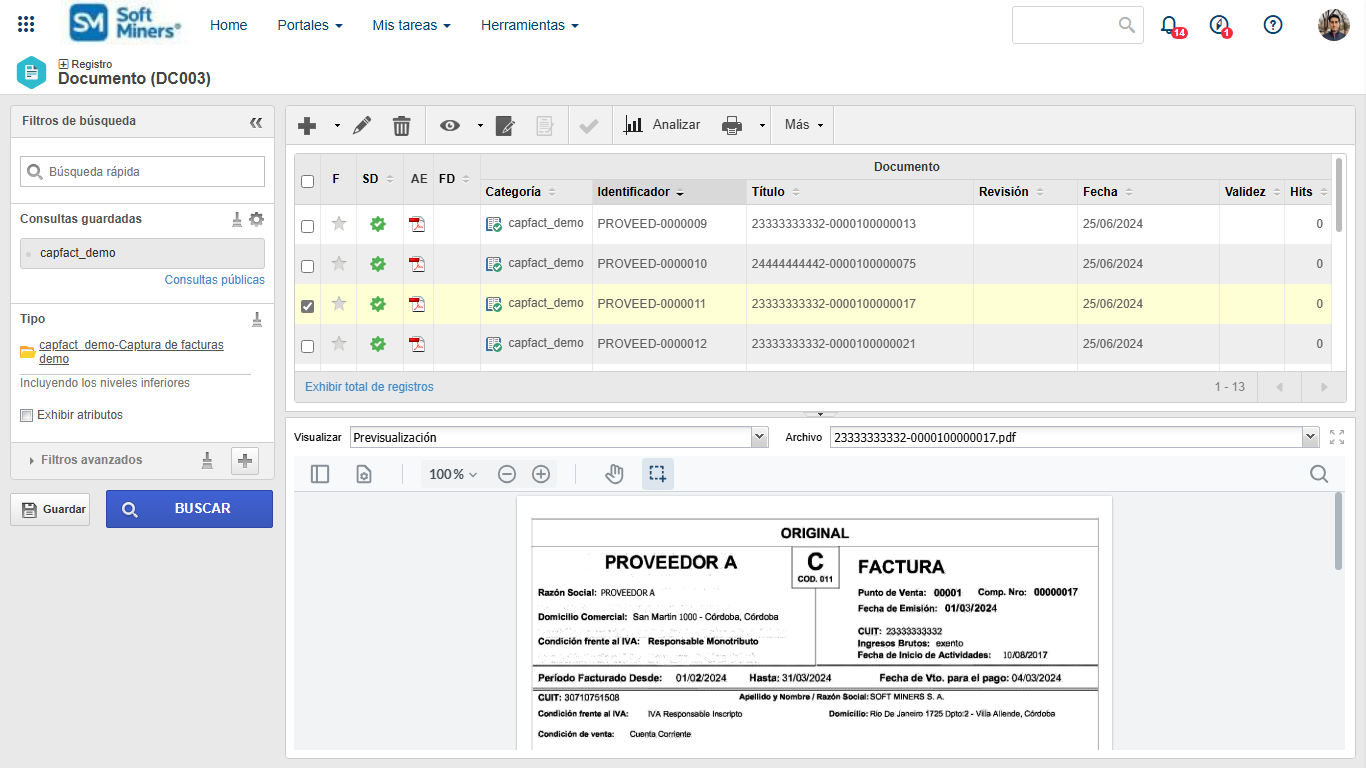Open the apps grid launcher icon

click(26, 25)
